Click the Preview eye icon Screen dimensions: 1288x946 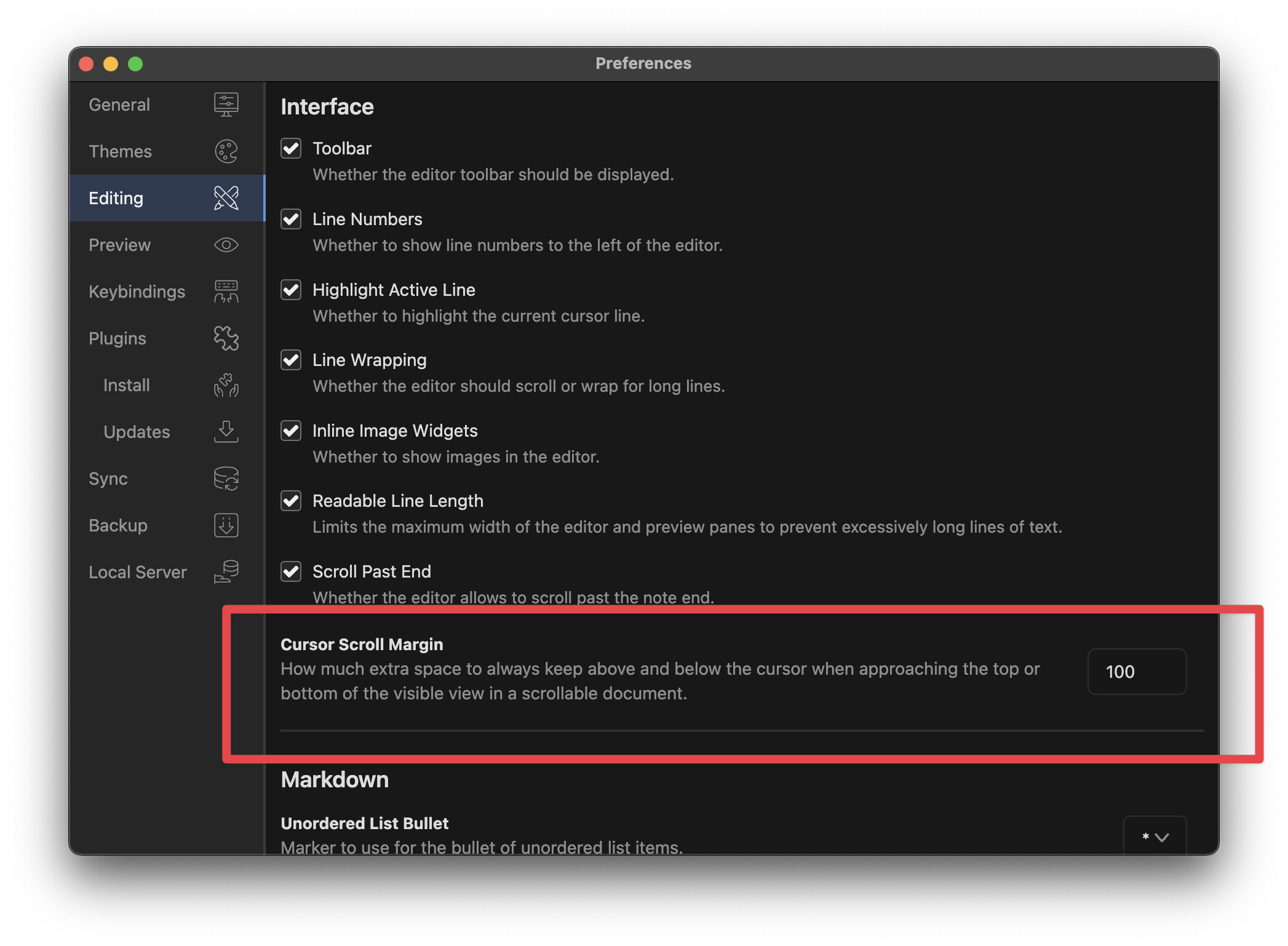226,245
